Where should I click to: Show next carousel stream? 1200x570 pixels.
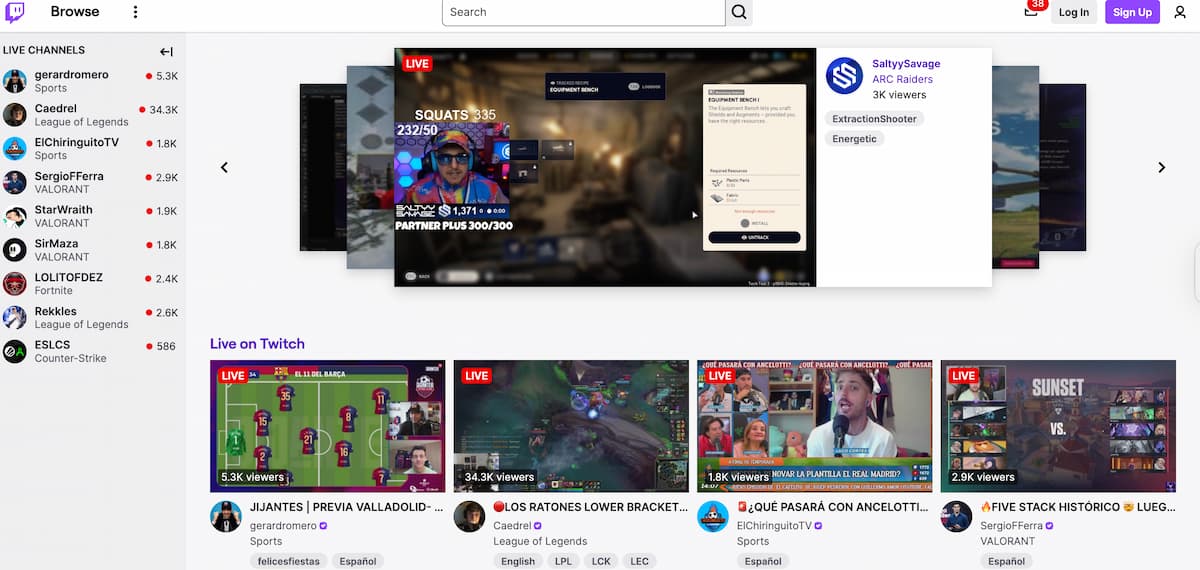[1162, 167]
